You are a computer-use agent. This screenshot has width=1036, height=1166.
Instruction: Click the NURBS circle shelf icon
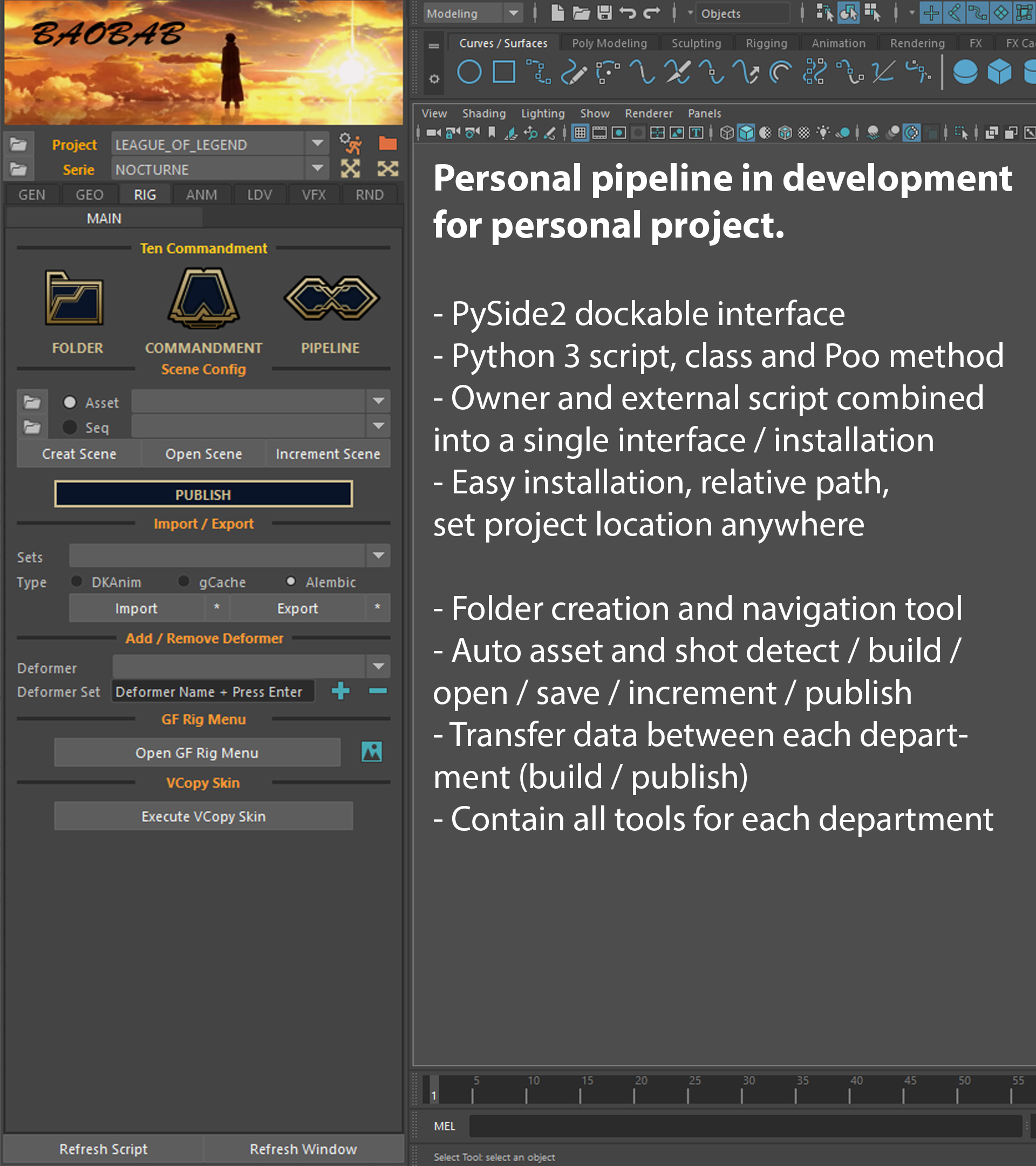(469, 72)
